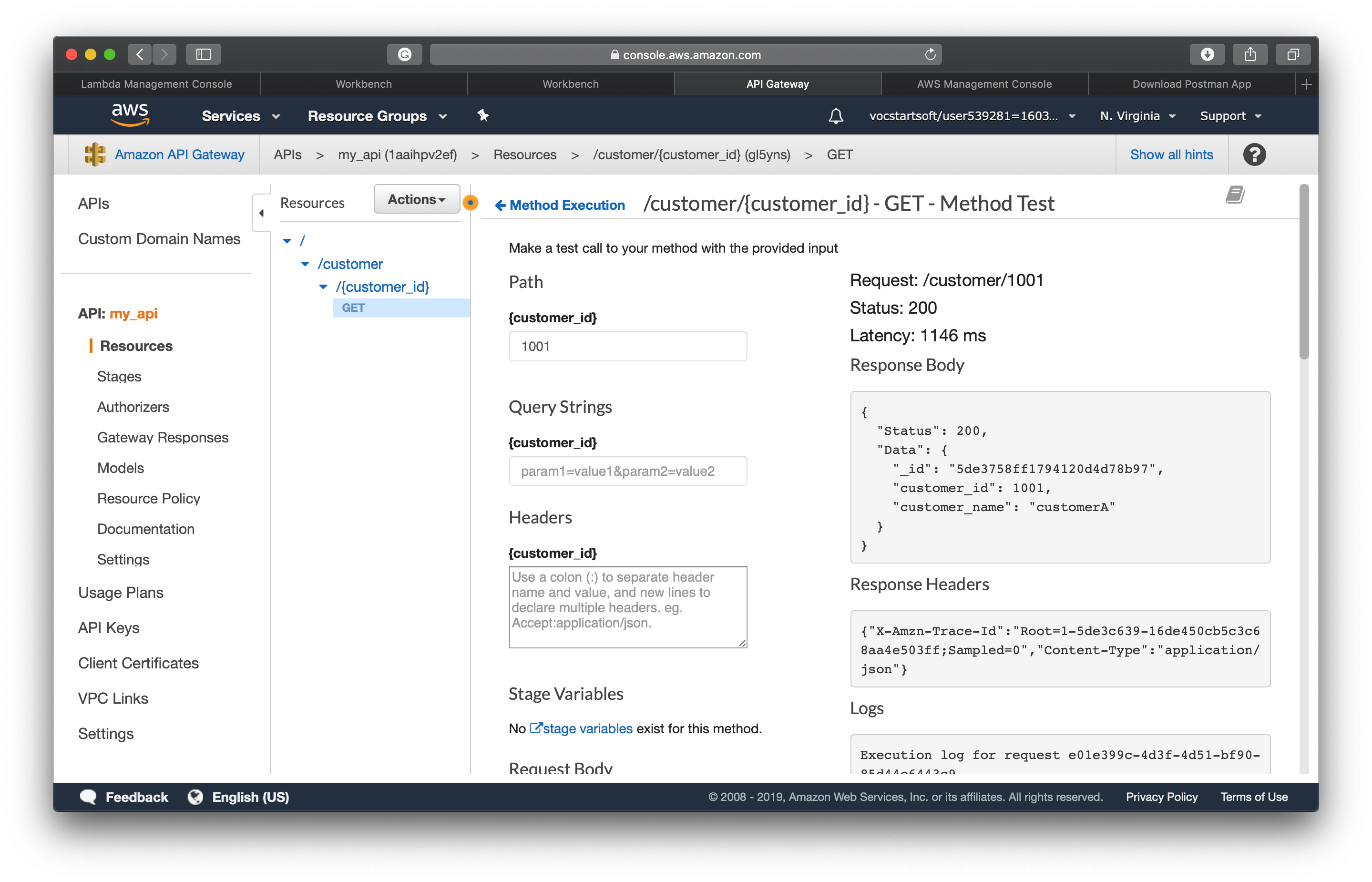Collapse the /customer tree node
Image resolution: width=1372 pixels, height=882 pixels.
(305, 264)
